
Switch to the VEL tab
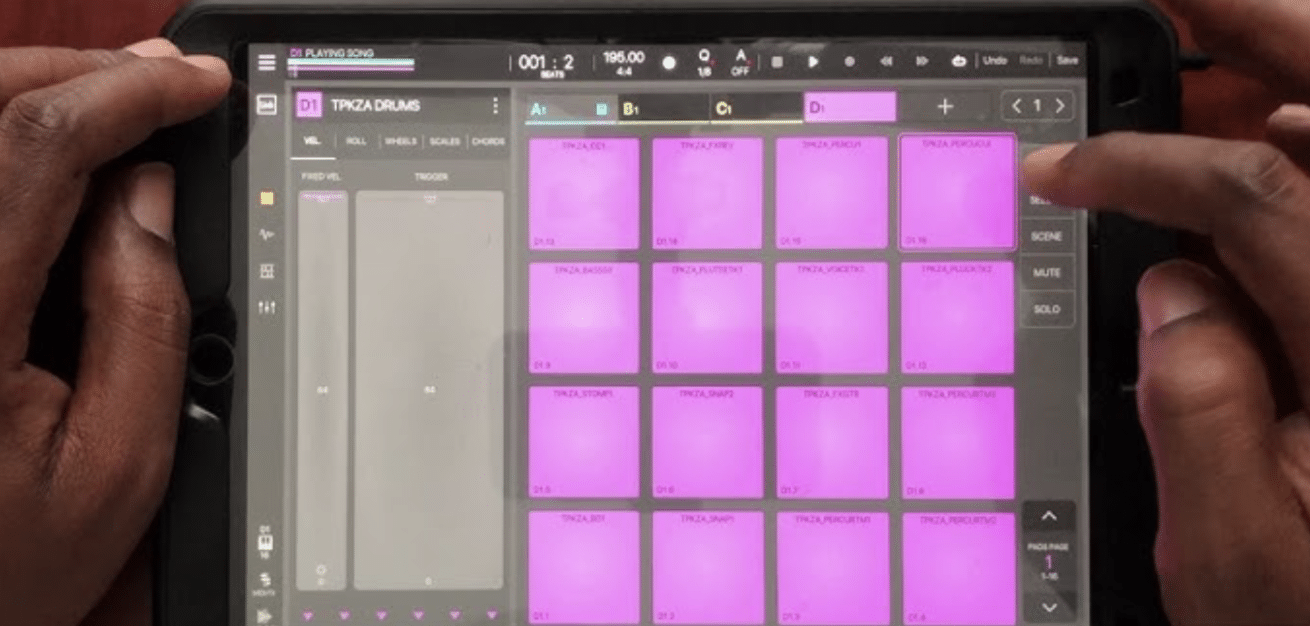(312, 142)
